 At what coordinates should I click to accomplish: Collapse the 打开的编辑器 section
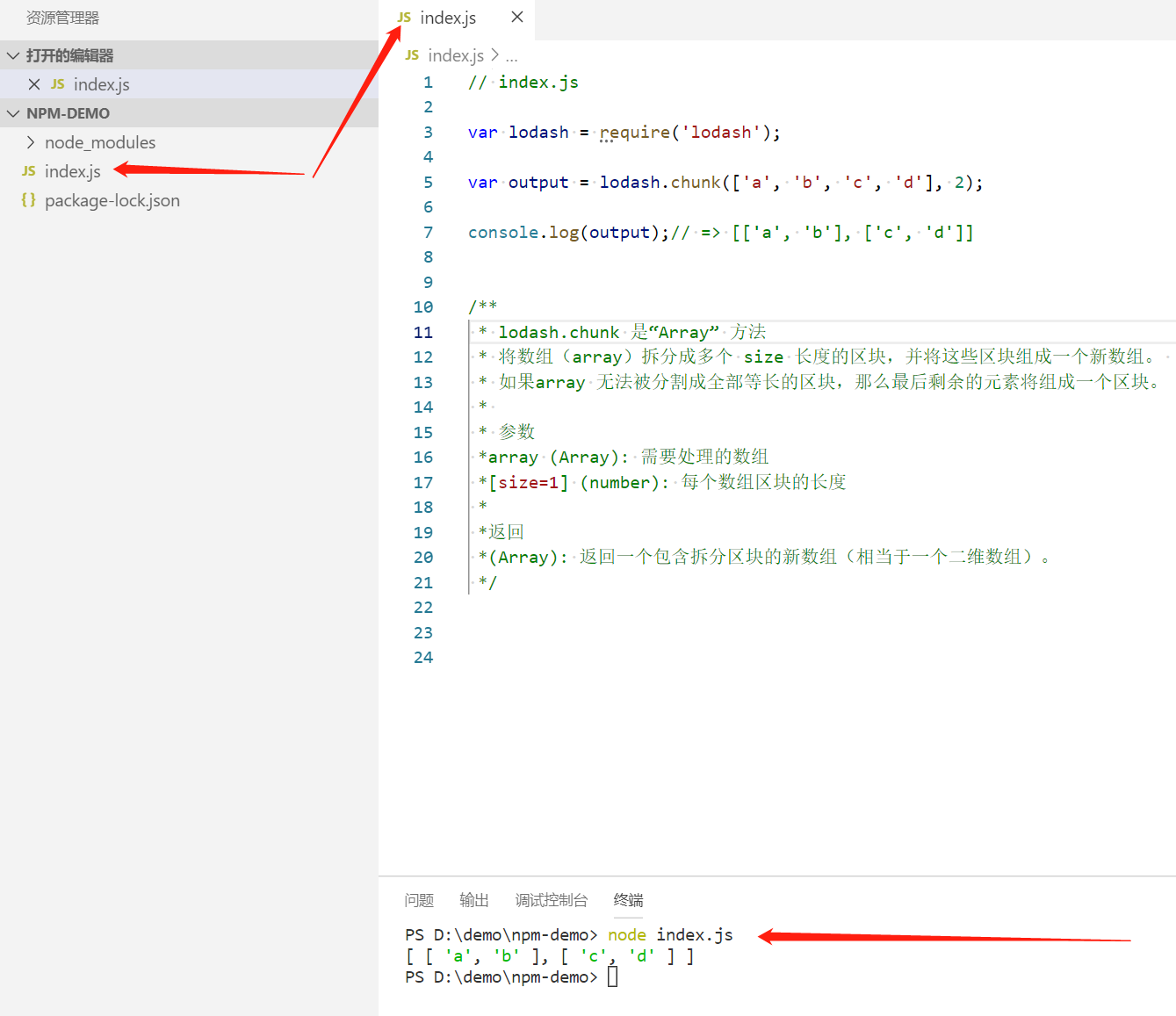(13, 55)
